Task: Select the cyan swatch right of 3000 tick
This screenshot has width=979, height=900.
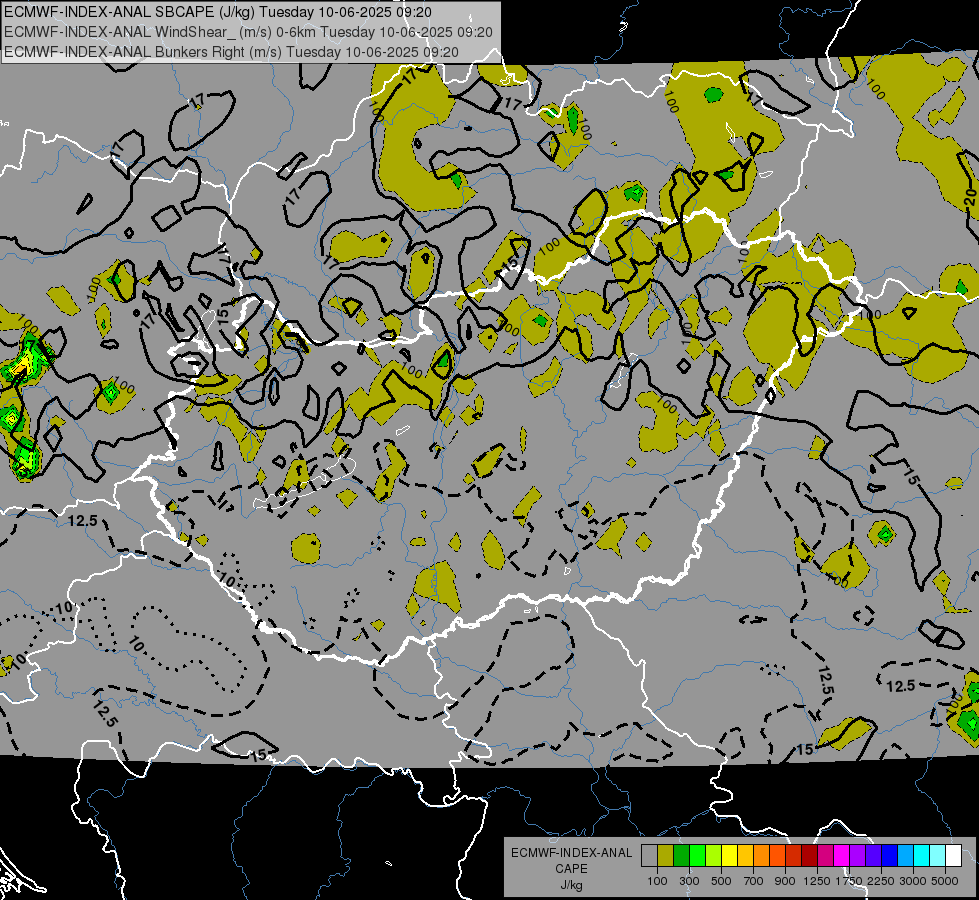Action: 922,855
